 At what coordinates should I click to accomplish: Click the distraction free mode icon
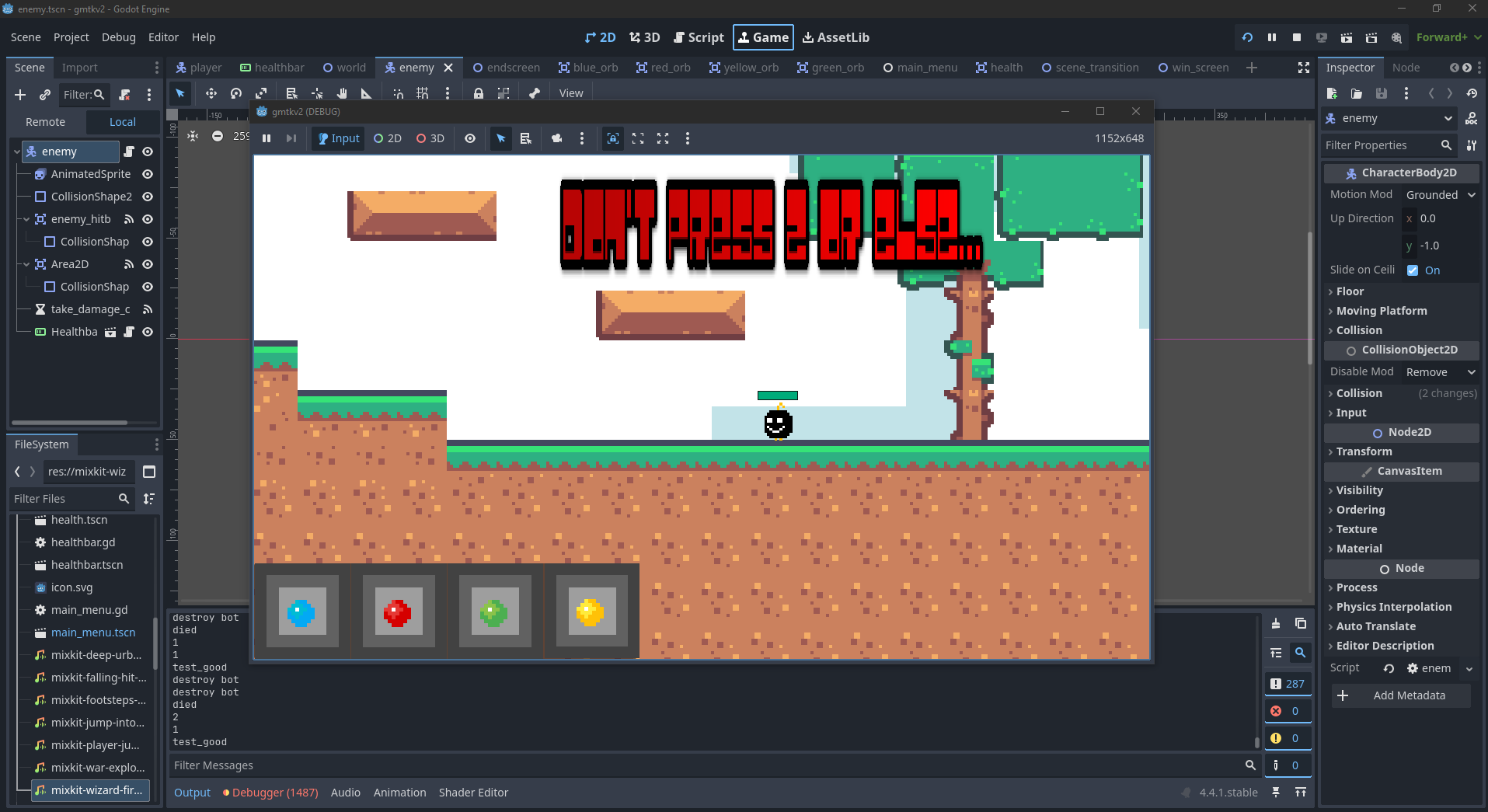click(x=1304, y=68)
